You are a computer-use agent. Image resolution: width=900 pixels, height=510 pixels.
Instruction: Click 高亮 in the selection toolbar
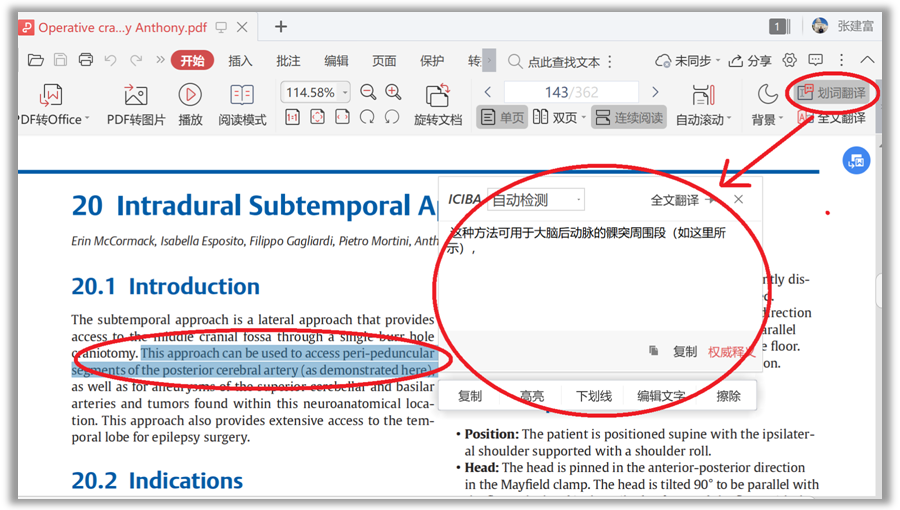pyautogui.click(x=532, y=396)
